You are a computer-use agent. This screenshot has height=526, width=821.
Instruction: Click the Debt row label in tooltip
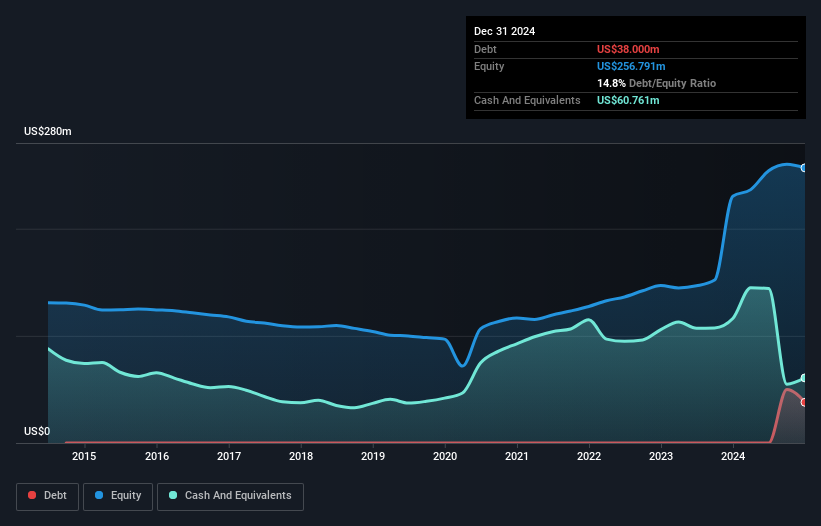tap(485, 49)
